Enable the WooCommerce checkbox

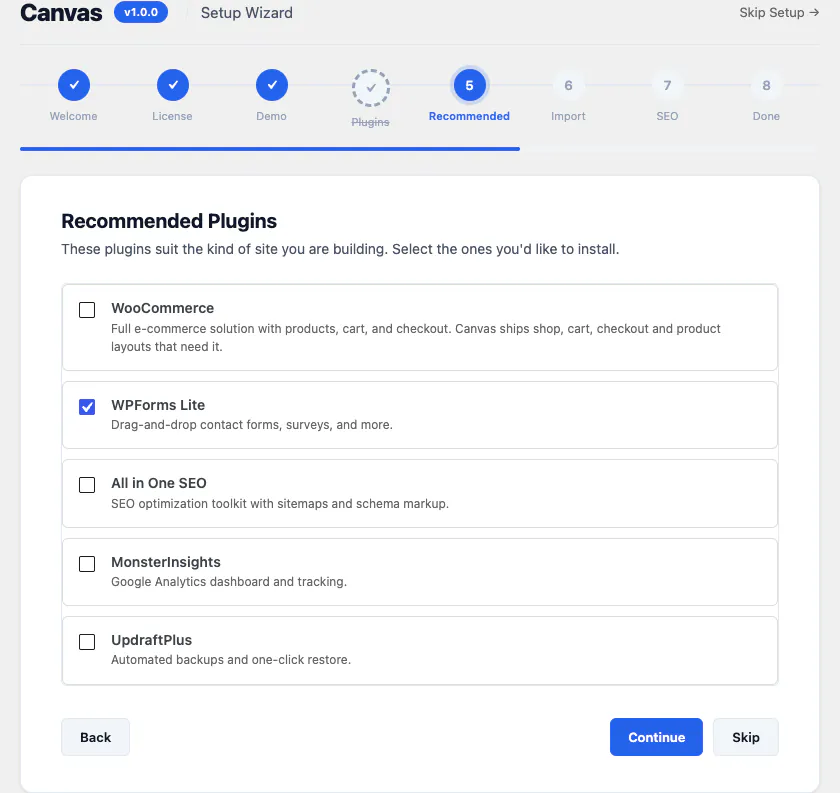[87, 310]
